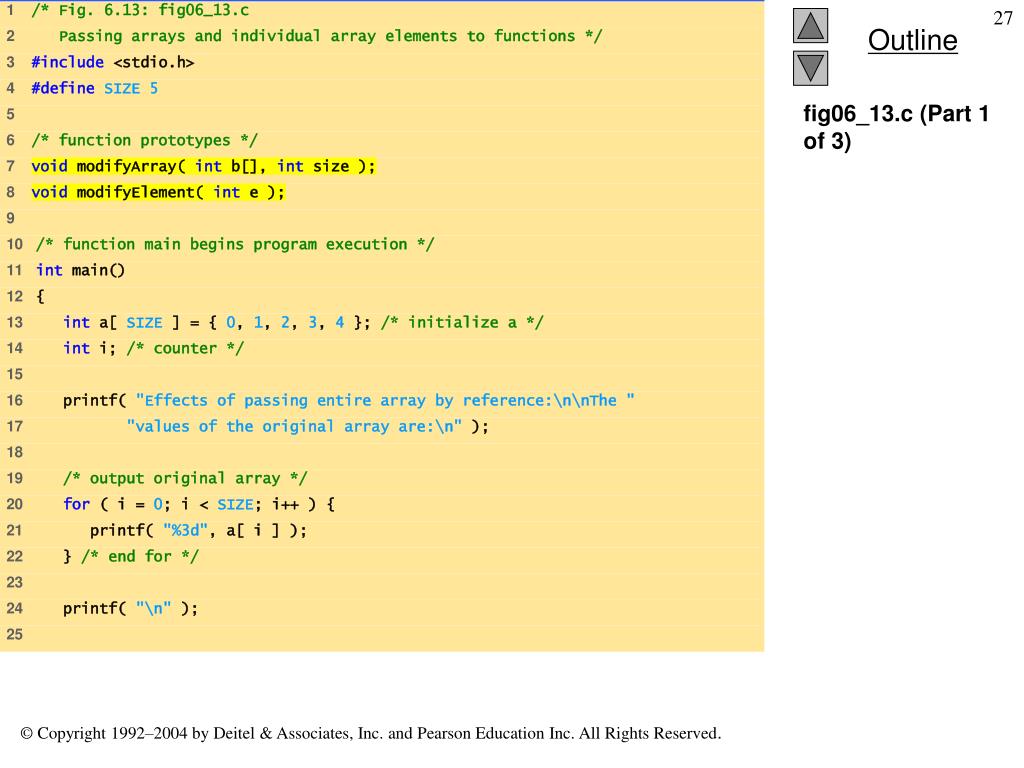Click the int i; counter declaration line
Screen dimensions: 1024x768
(153, 348)
